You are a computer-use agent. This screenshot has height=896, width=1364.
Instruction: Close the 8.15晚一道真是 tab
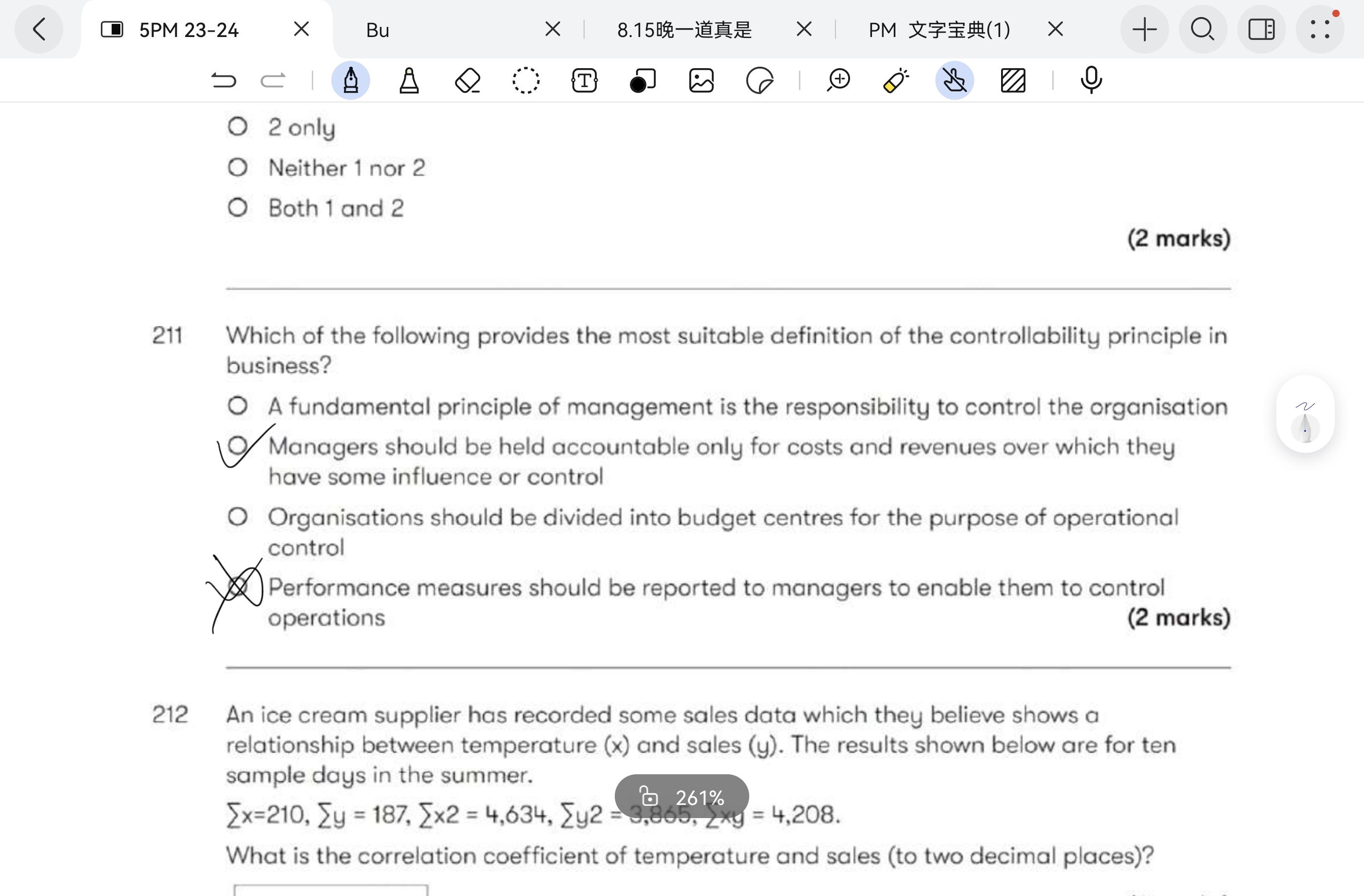pos(804,29)
